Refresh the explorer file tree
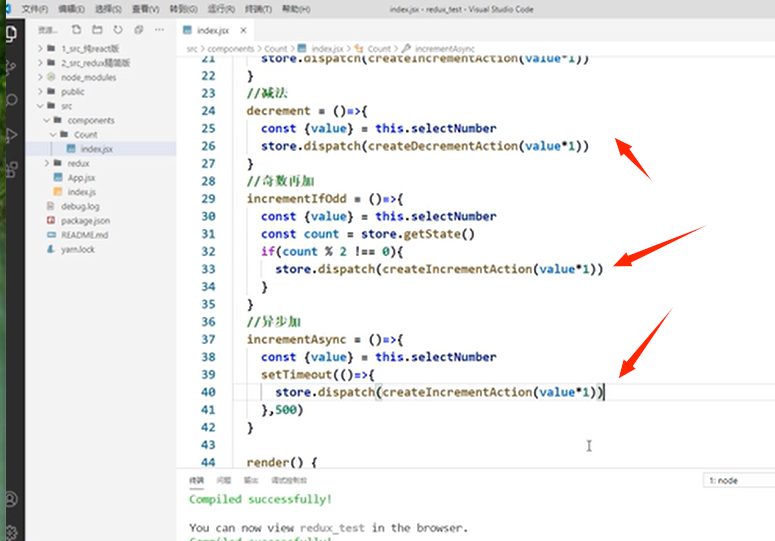Viewport: 775px width, 541px height. [118, 30]
